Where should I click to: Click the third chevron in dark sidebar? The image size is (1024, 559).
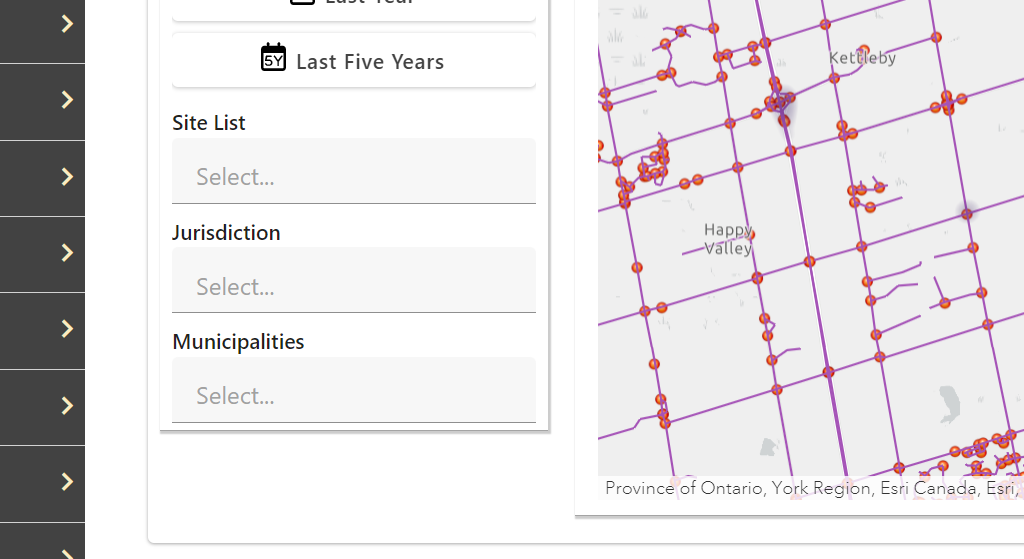[67, 177]
